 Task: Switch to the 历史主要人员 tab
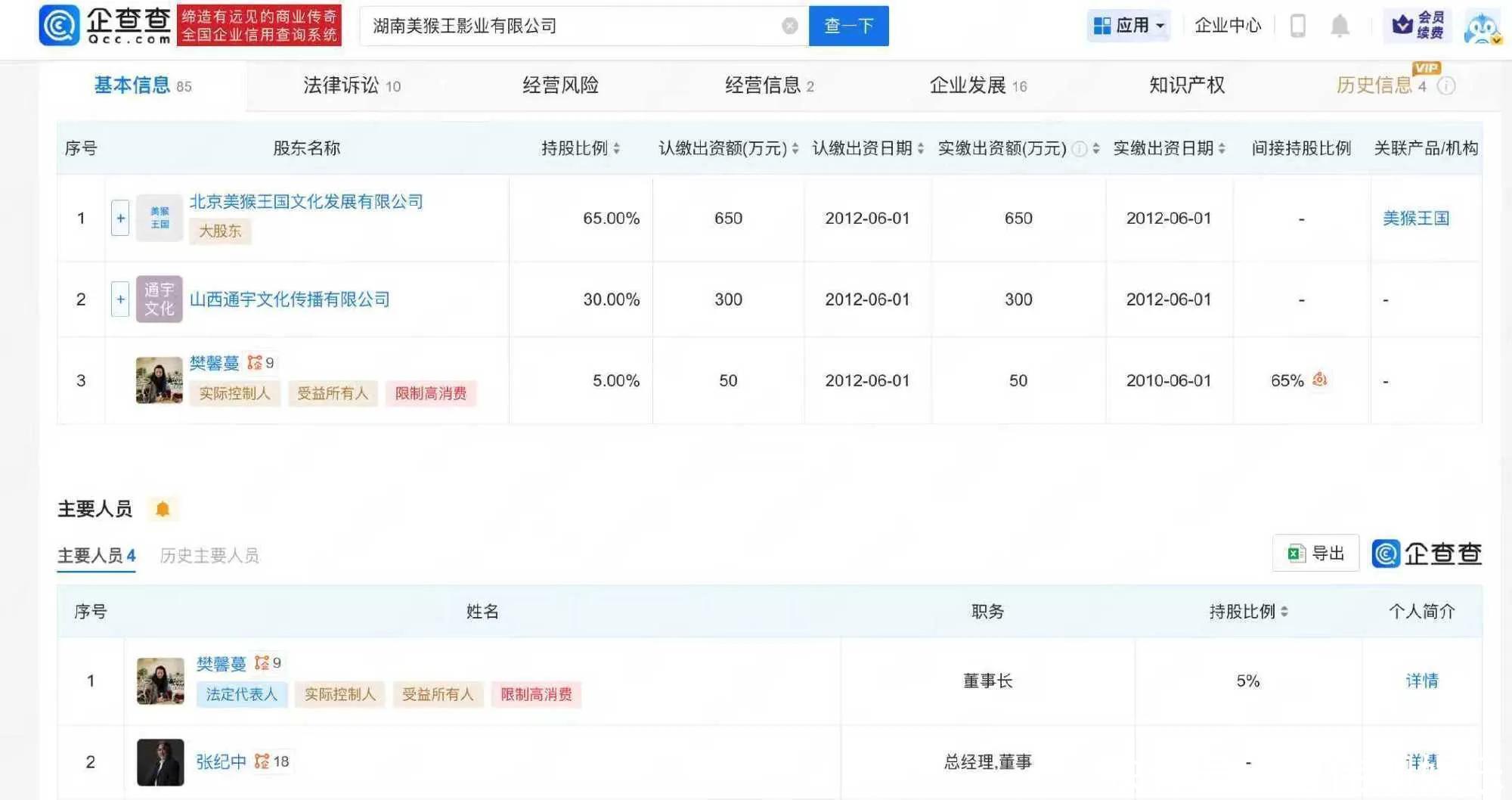coord(209,556)
